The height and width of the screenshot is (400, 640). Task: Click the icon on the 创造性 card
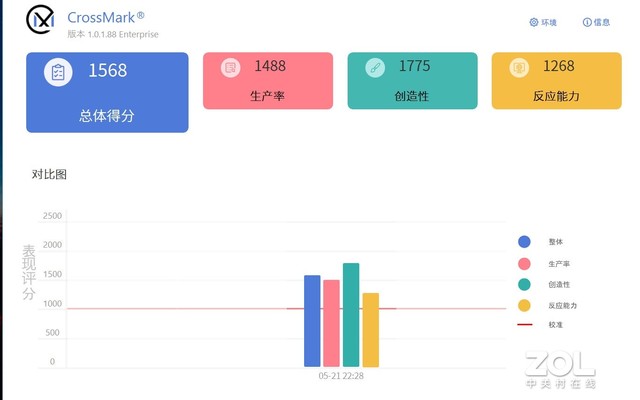point(375,68)
